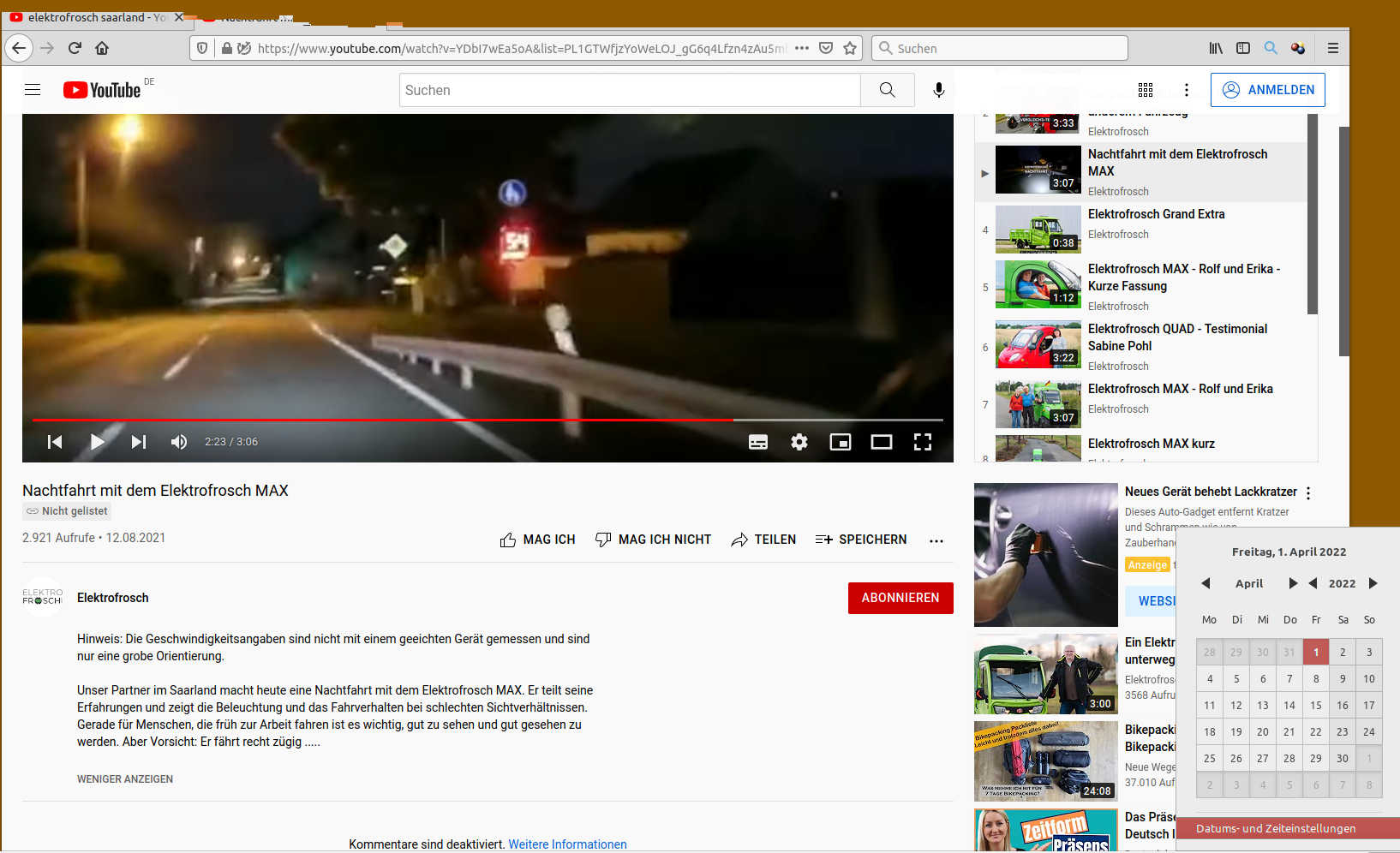Open more actions menu beside Speichern
The height and width of the screenshot is (853, 1400).
tap(936, 540)
